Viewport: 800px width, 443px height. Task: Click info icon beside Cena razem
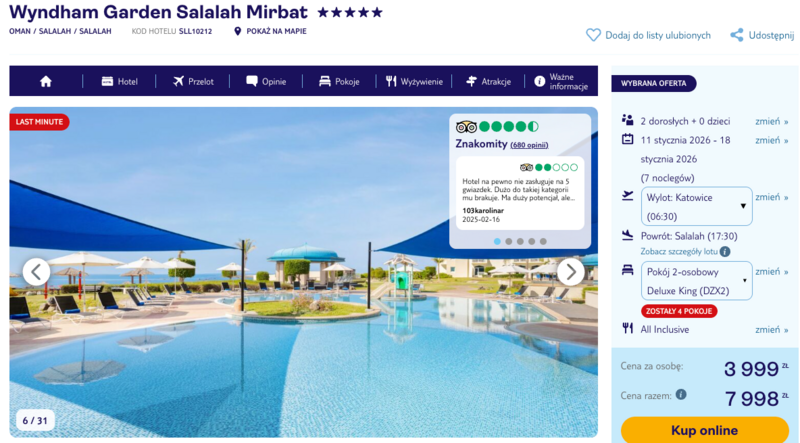pos(681,395)
